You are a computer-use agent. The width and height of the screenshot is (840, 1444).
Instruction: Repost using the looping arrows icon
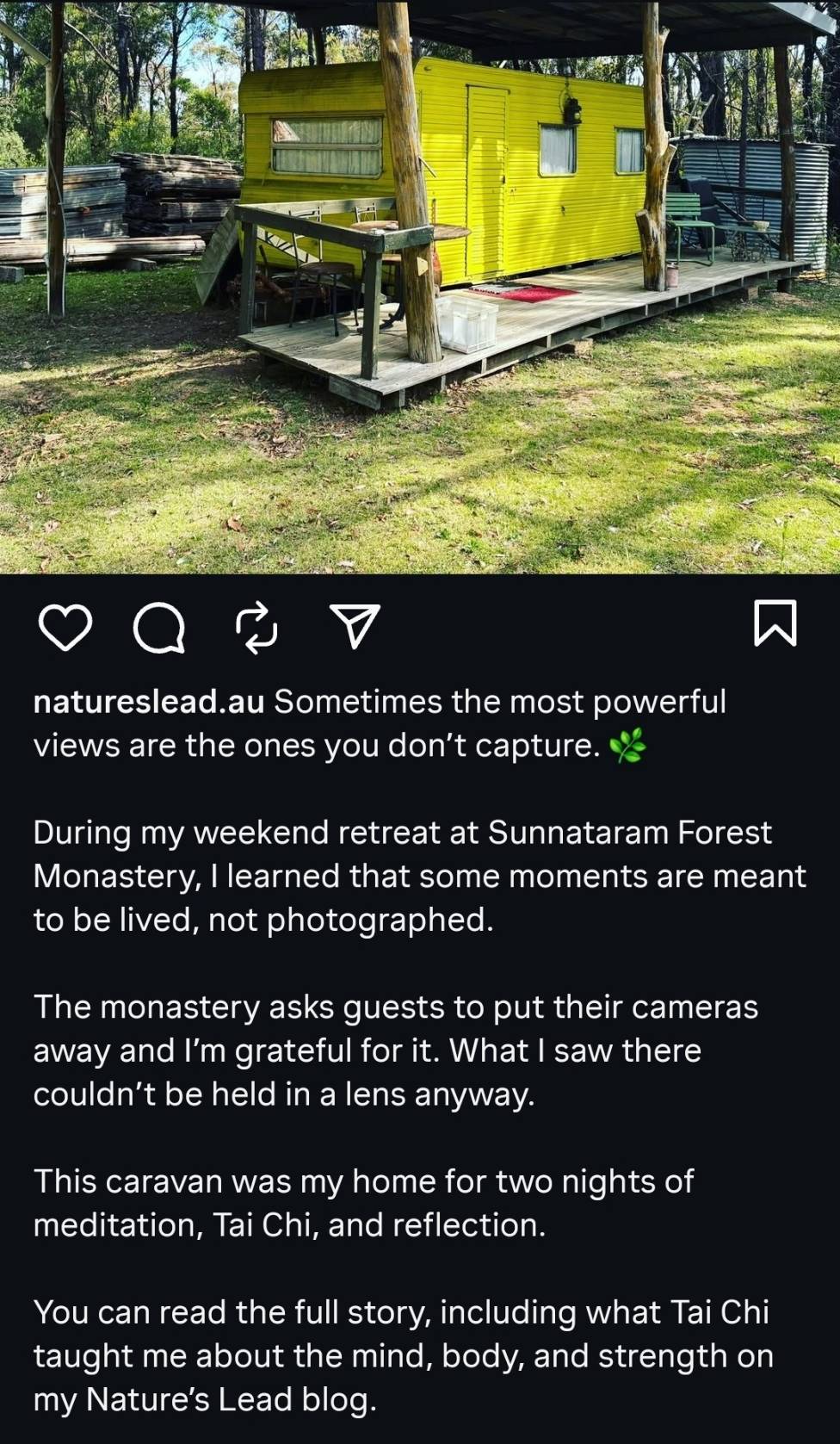click(256, 627)
